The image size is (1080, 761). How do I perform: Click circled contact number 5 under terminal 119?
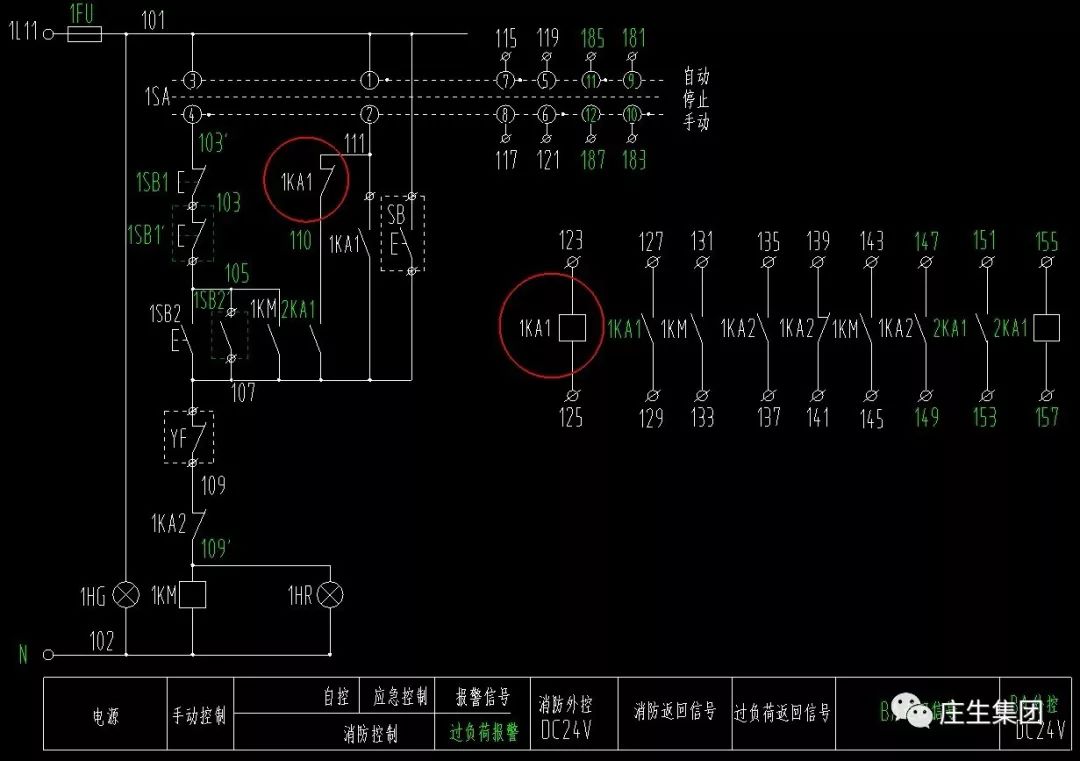coord(546,81)
